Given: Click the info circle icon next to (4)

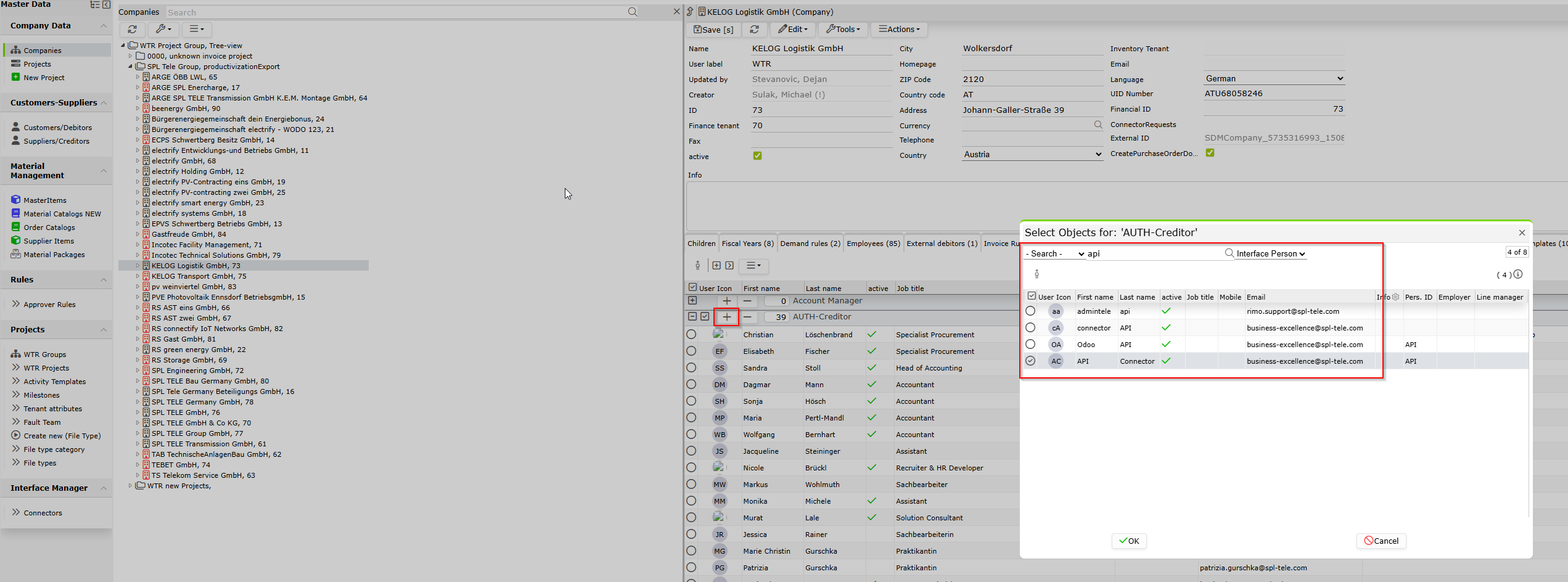Looking at the screenshot, I should (1518, 274).
